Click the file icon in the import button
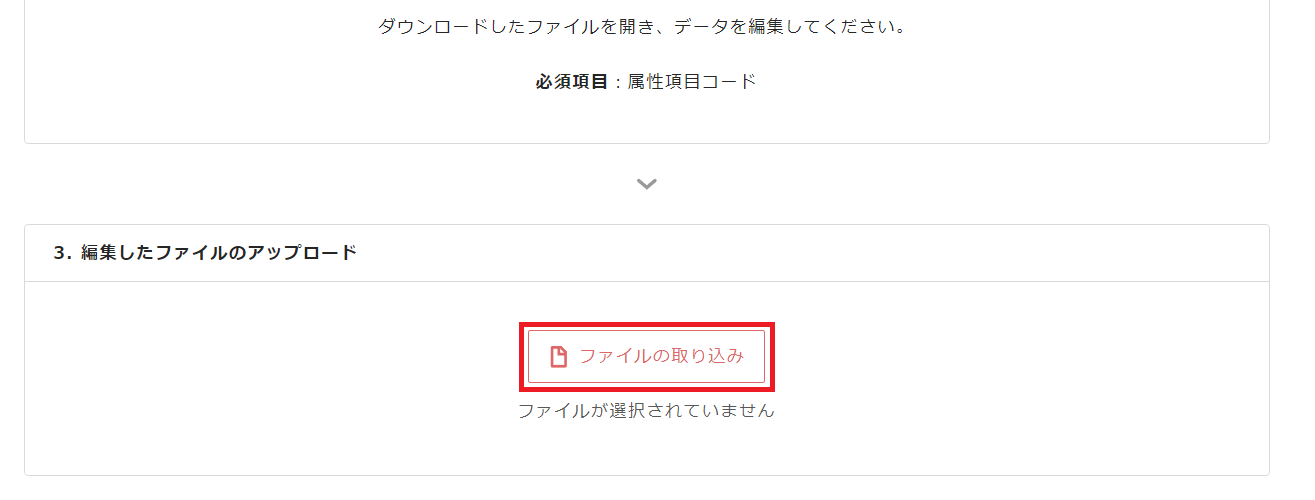Screen dimensions: 1315x500 click(x=559, y=357)
